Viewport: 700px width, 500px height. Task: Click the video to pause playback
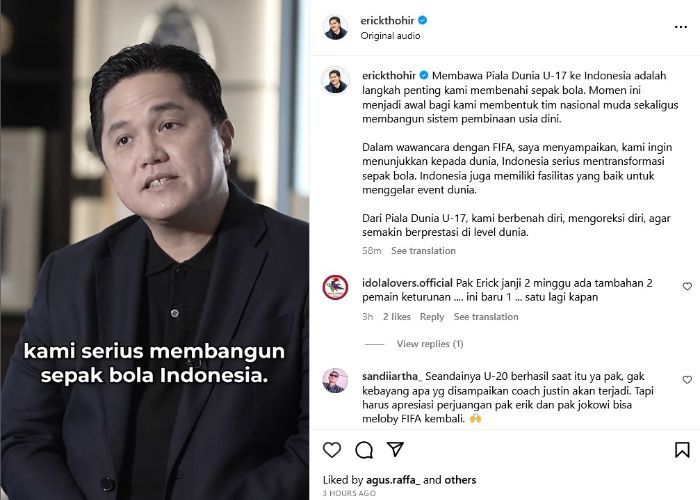(x=154, y=250)
